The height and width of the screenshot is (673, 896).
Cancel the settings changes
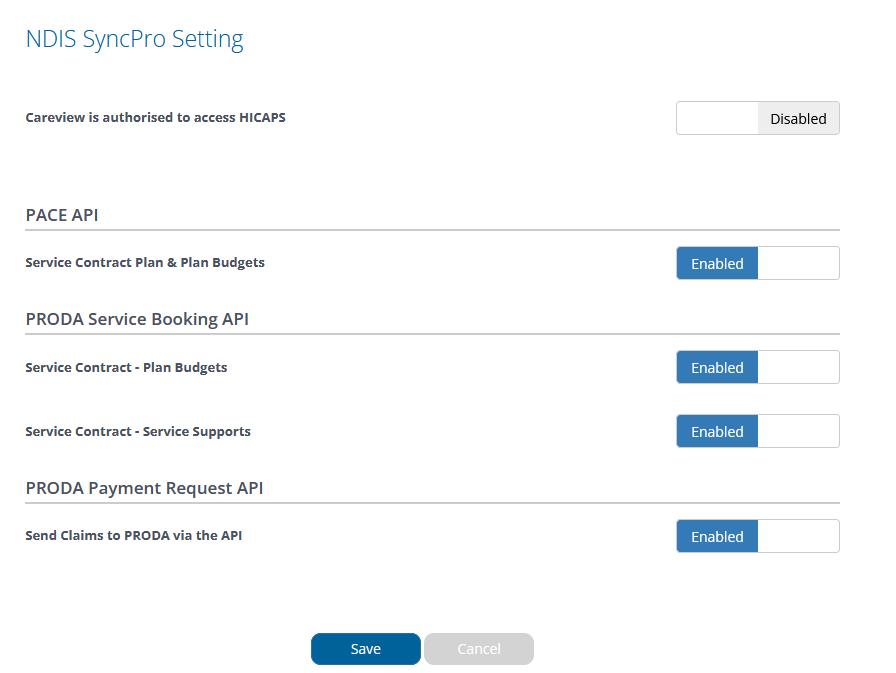click(x=479, y=649)
